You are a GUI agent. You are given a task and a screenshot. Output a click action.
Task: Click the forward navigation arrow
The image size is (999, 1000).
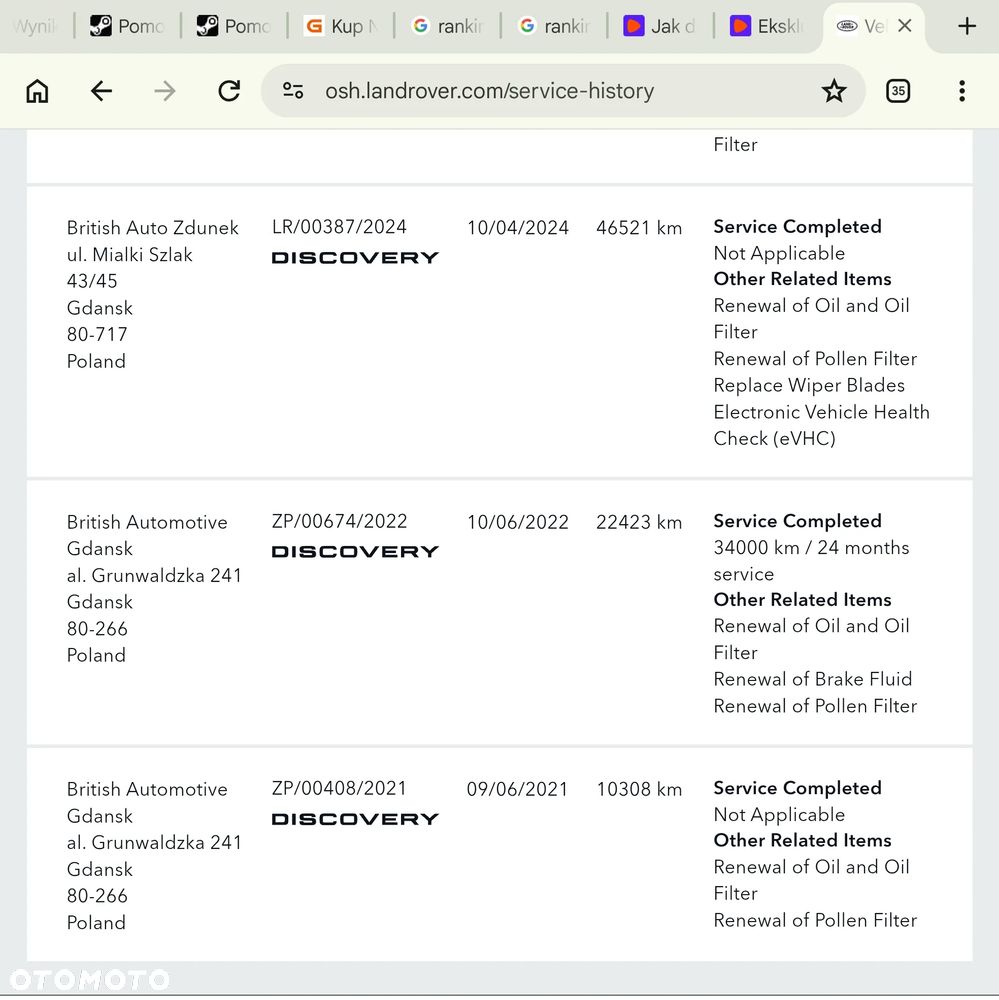(165, 91)
